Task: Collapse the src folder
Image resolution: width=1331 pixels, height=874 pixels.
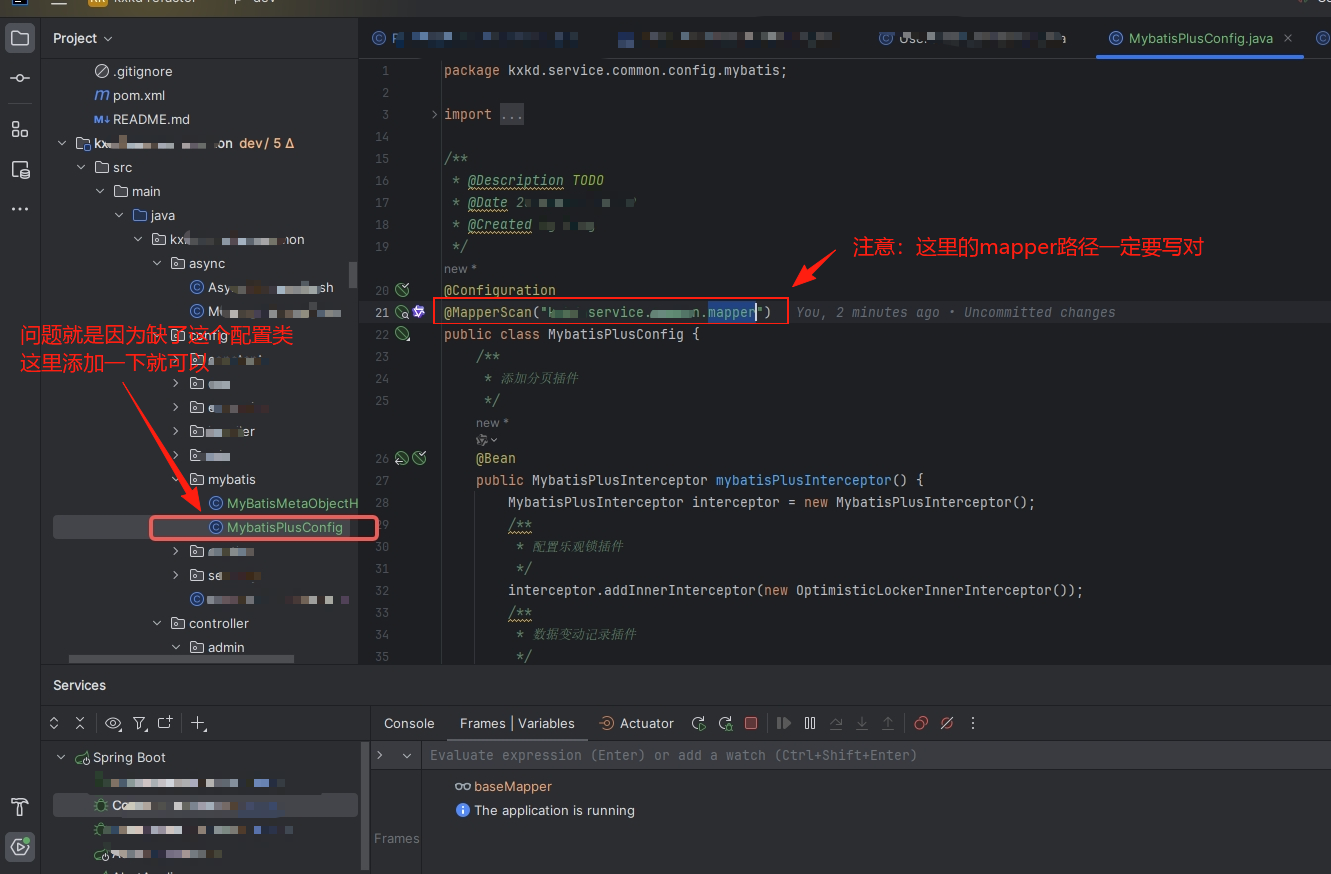Action: tap(81, 167)
